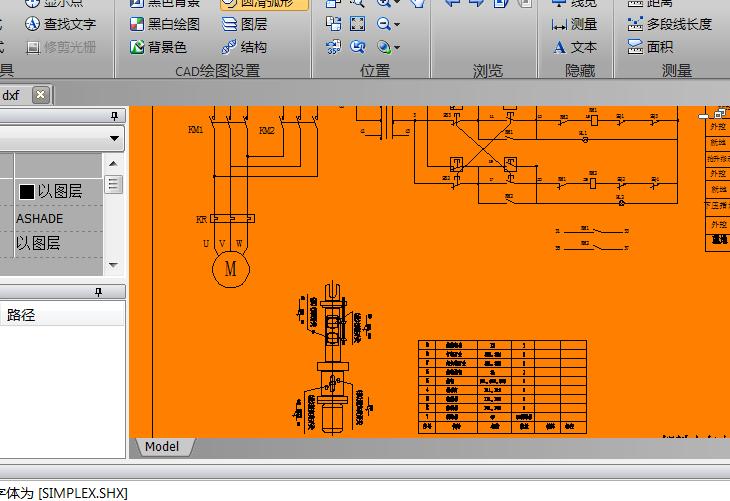Select the polyline length (多段线长度) tool
The image size is (730, 501).
pyautogui.click(x=669, y=24)
